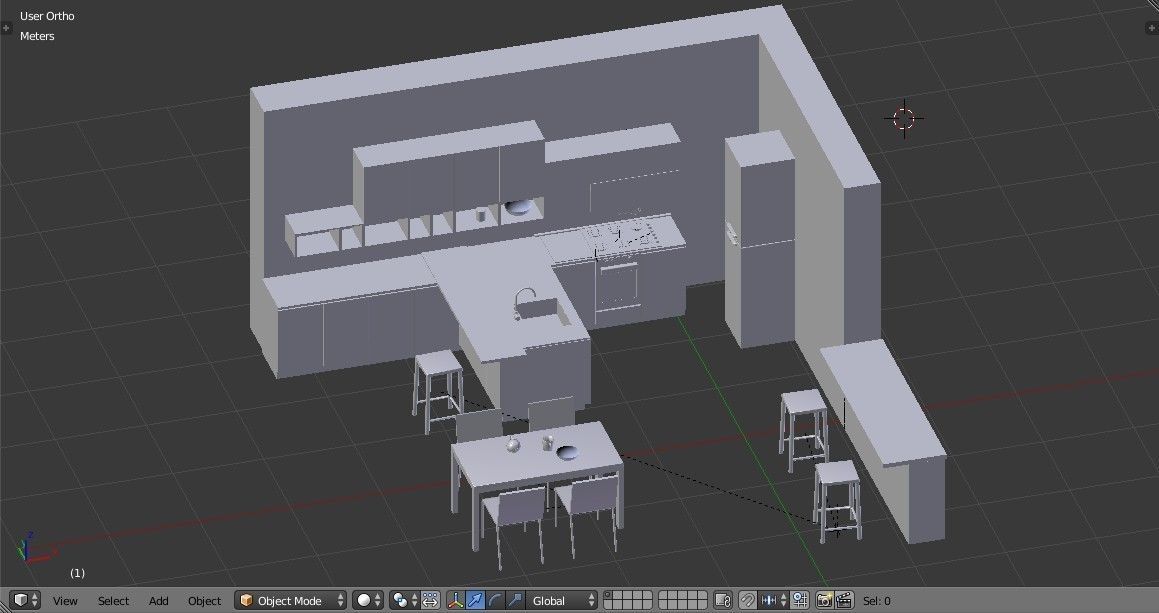1159x613 pixels.
Task: Open the viewport shading dropdown with sphere icon
Action: (367, 600)
